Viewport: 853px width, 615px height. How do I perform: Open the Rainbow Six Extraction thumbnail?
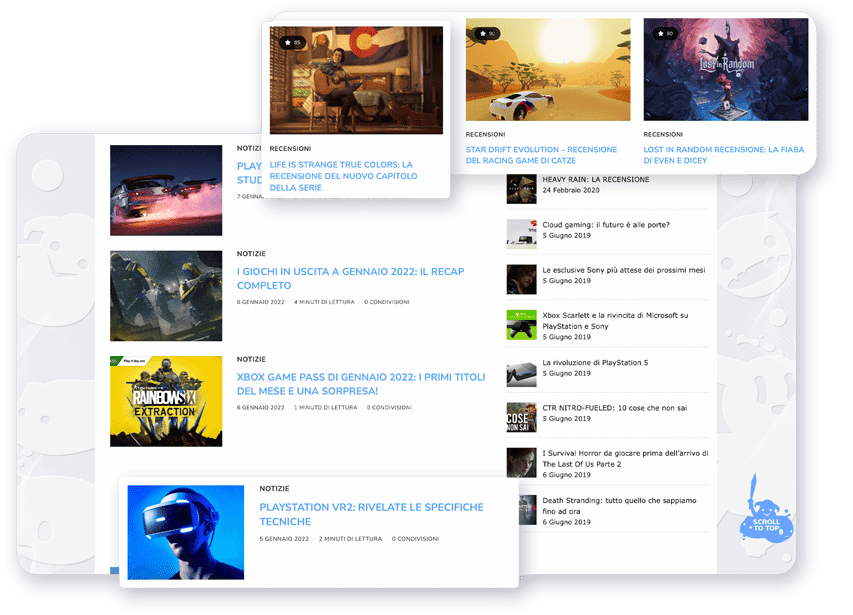click(166, 401)
